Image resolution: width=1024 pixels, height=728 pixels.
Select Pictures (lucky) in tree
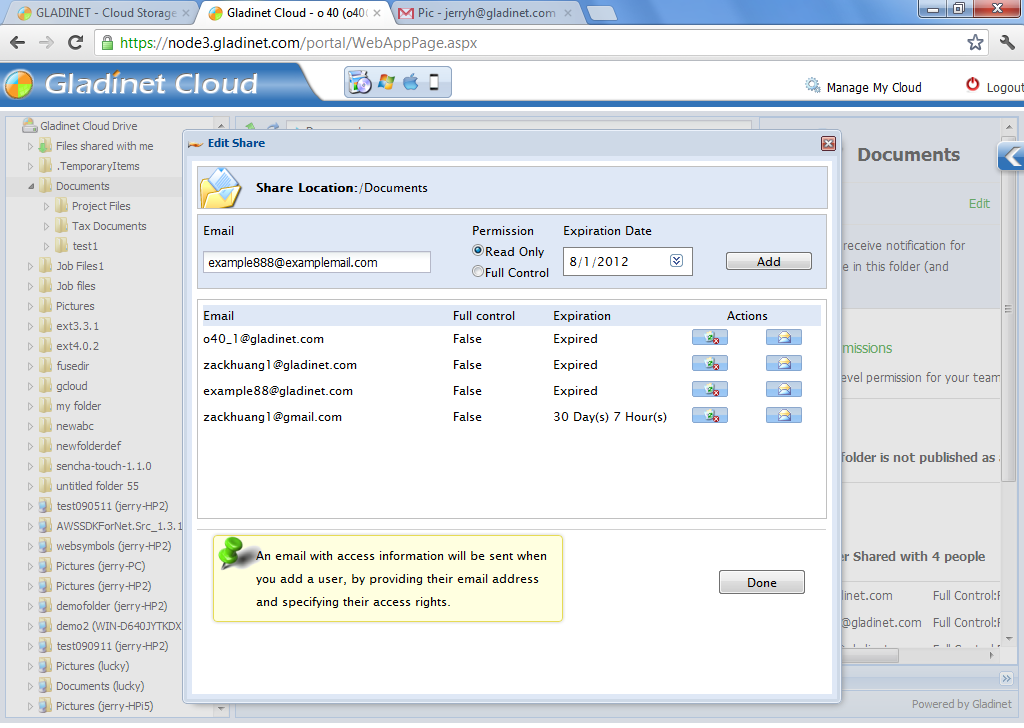coord(93,666)
